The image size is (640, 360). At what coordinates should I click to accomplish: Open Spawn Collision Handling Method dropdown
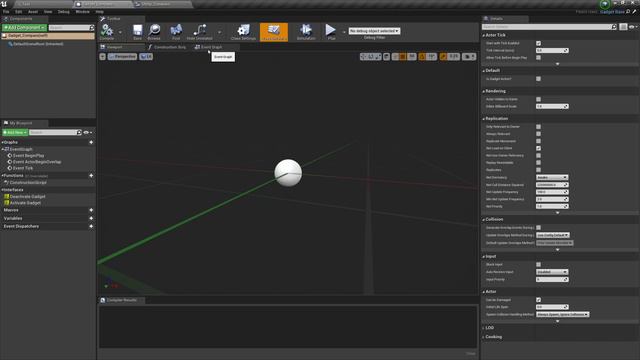click(562, 315)
